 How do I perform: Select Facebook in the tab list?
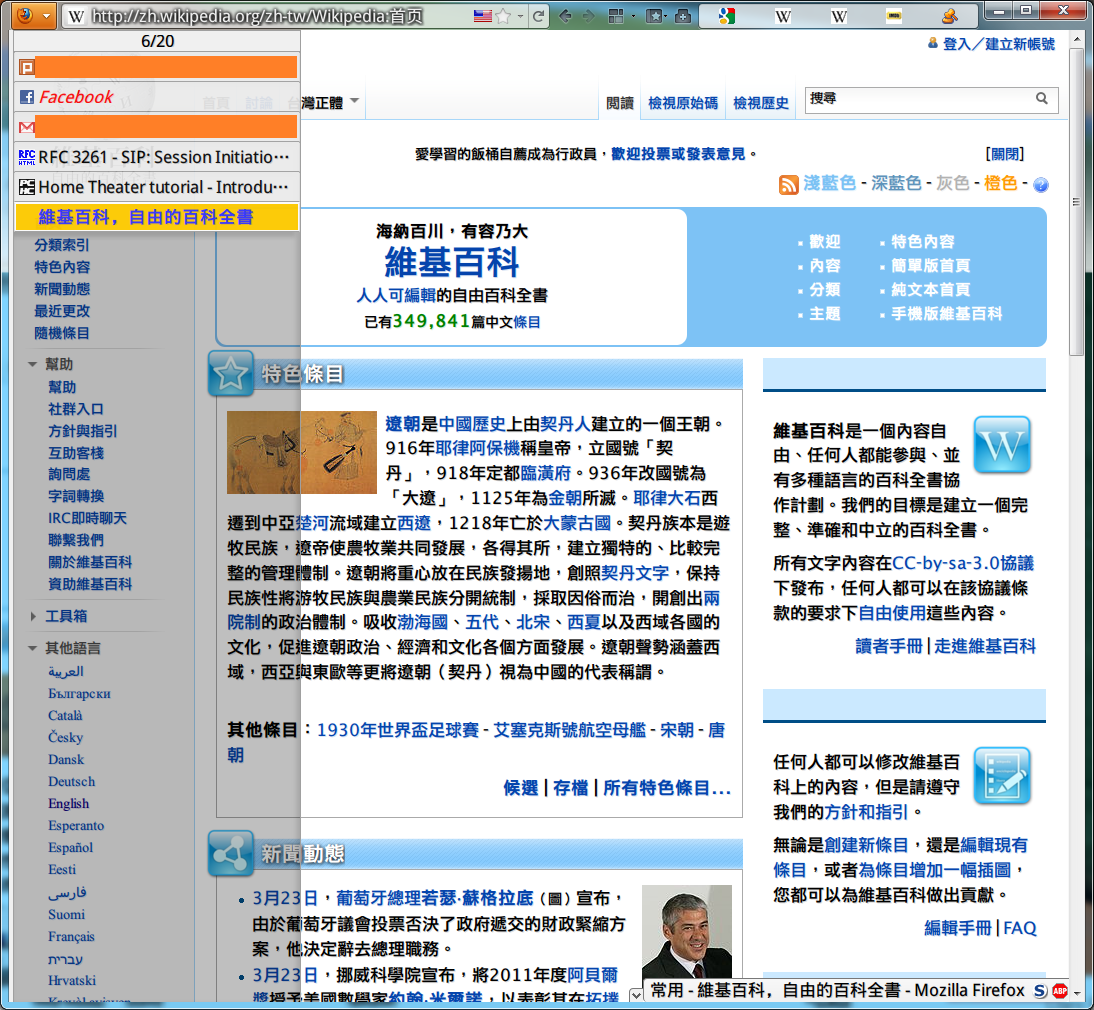tap(158, 97)
